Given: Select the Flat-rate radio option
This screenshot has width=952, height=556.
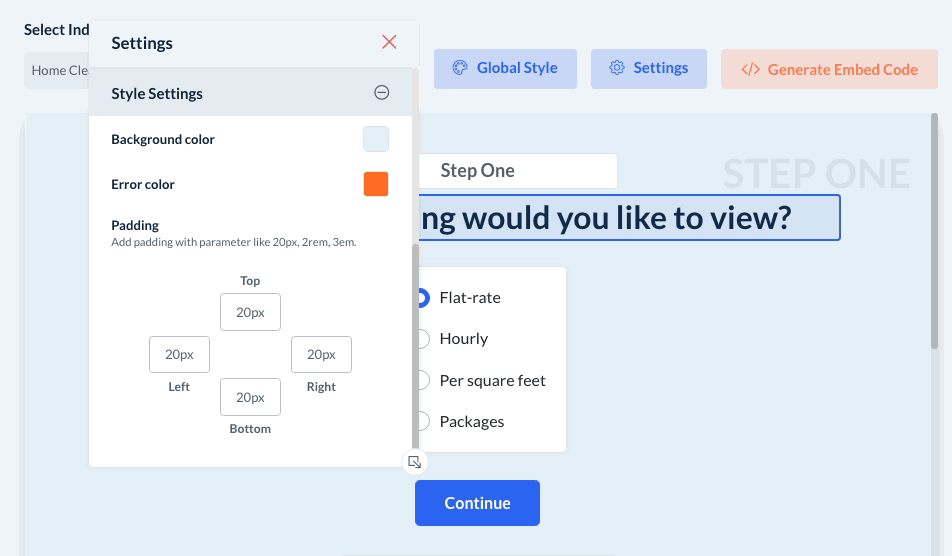Looking at the screenshot, I should pyautogui.click(x=422, y=297).
